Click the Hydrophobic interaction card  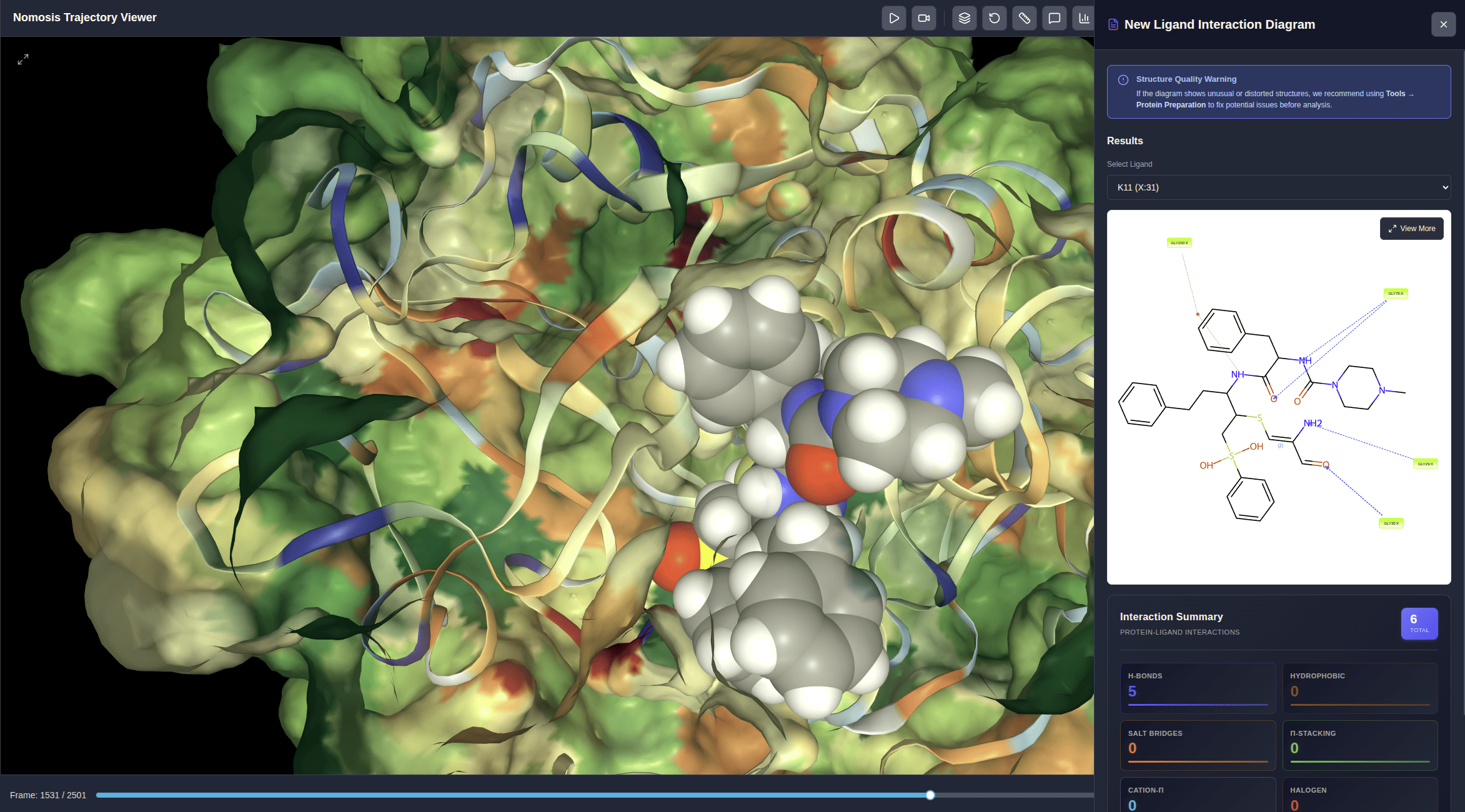pyautogui.click(x=1359, y=688)
